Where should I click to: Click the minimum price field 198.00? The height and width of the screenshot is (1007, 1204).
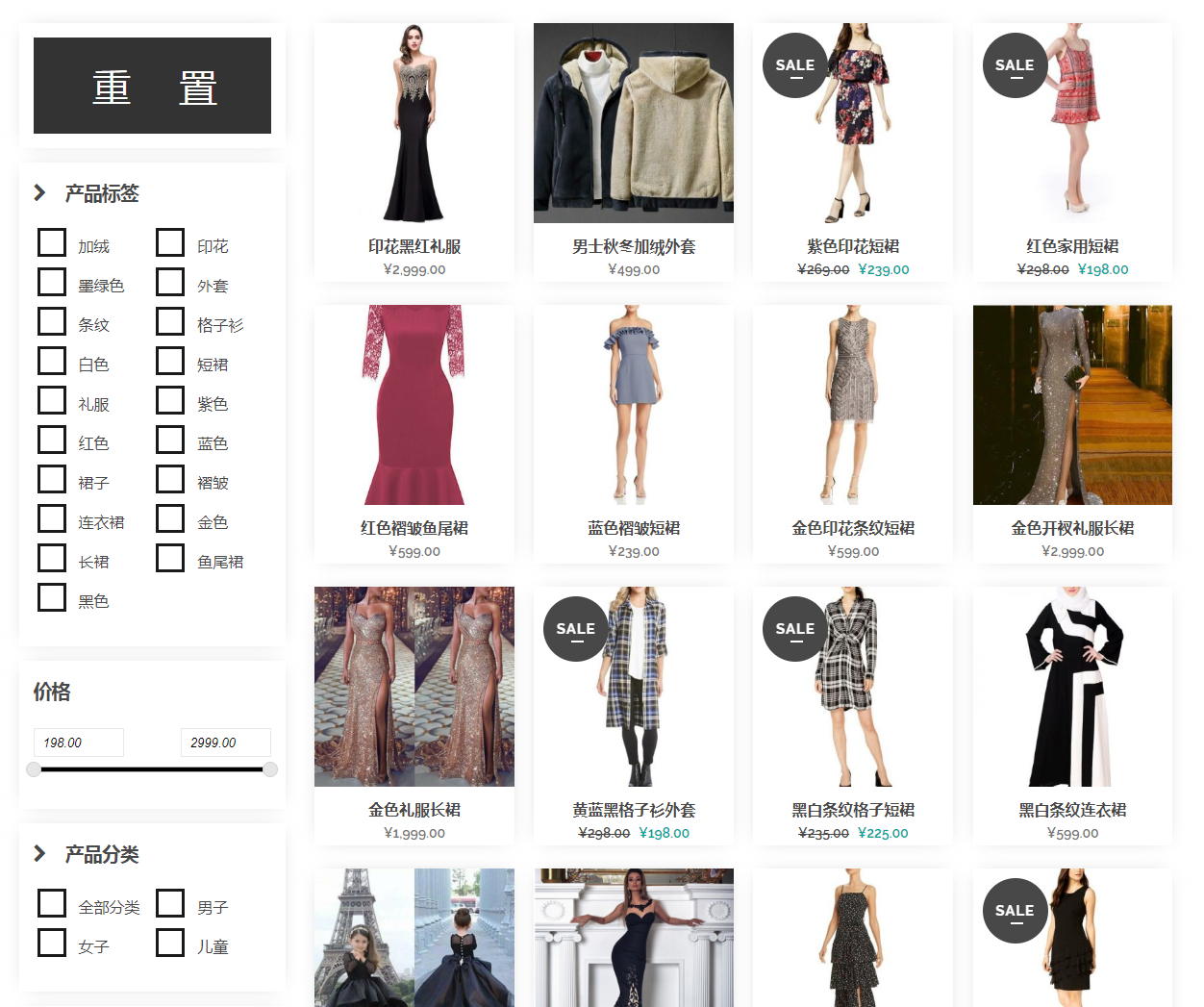[79, 743]
